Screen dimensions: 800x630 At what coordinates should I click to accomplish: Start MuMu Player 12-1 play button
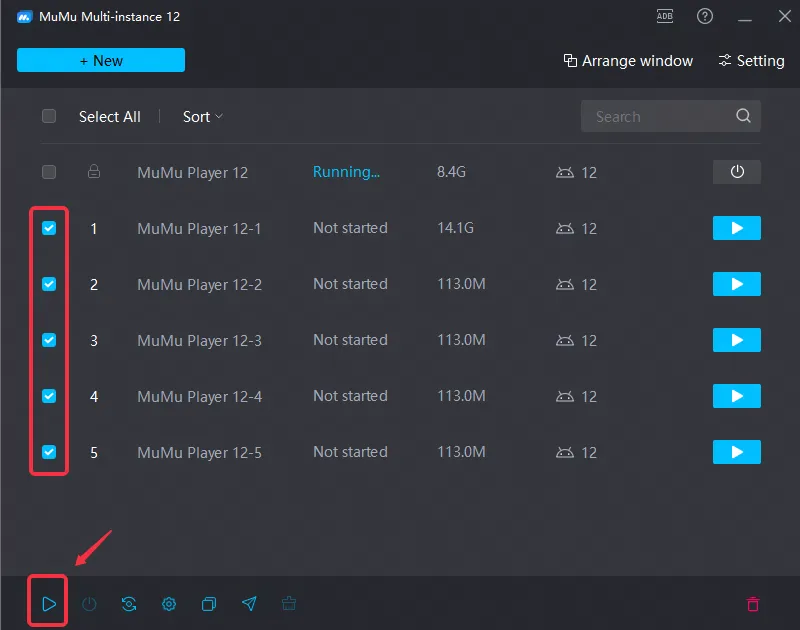tap(736, 228)
